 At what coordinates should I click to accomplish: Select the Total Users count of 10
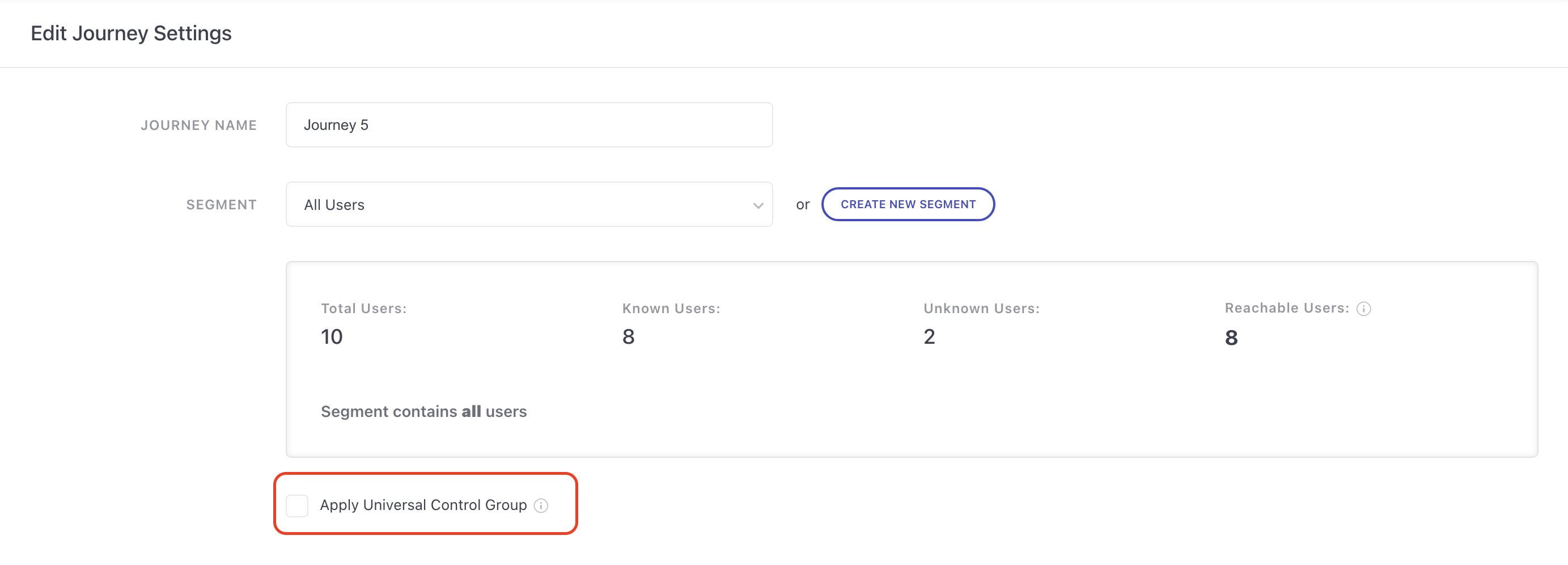point(332,337)
